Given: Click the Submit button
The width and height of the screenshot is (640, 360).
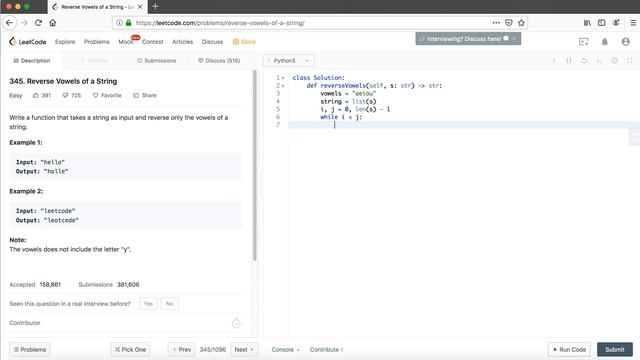Looking at the screenshot, I should [615, 349].
